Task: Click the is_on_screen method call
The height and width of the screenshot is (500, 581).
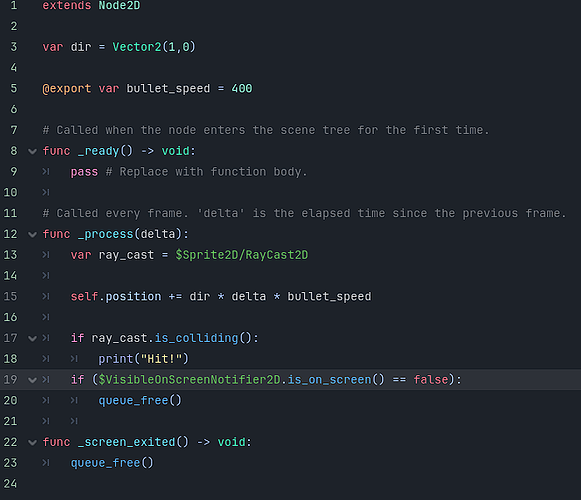Action: tap(329, 380)
